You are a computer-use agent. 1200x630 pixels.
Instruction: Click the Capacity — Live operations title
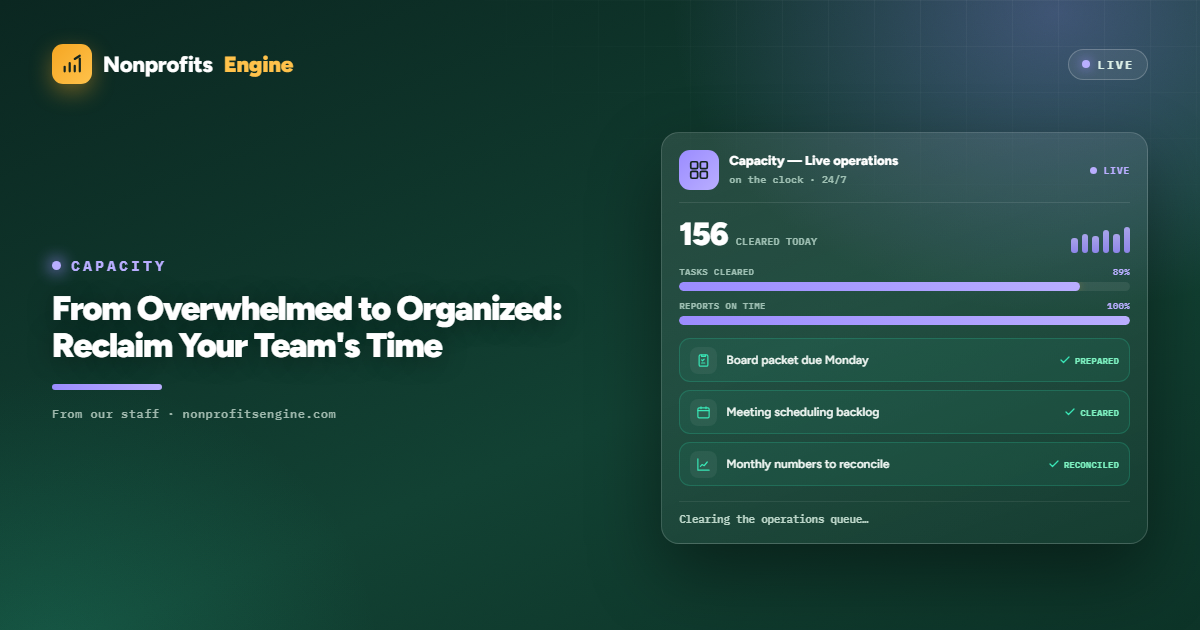(x=813, y=161)
